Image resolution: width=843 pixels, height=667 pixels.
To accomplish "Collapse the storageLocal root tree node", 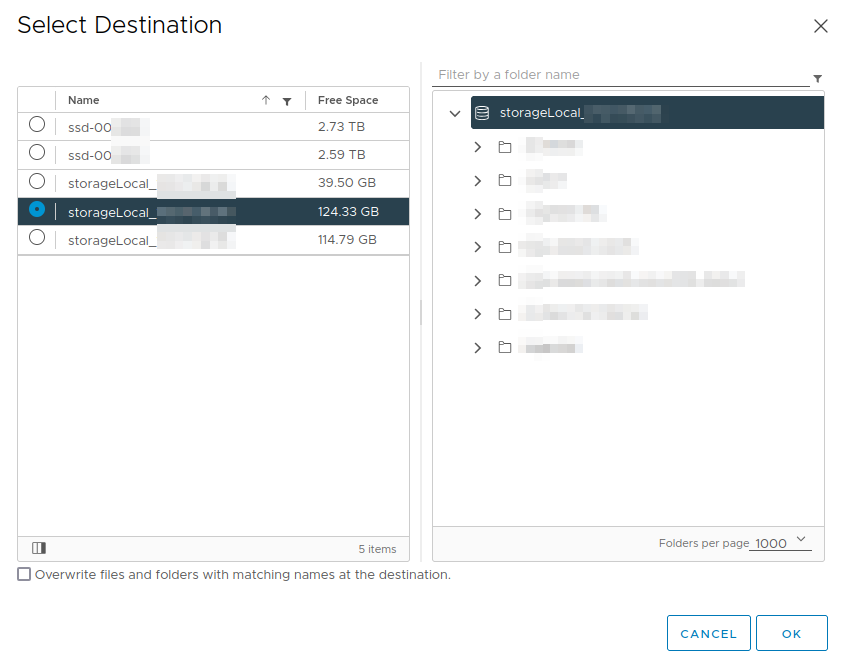I will (x=455, y=113).
